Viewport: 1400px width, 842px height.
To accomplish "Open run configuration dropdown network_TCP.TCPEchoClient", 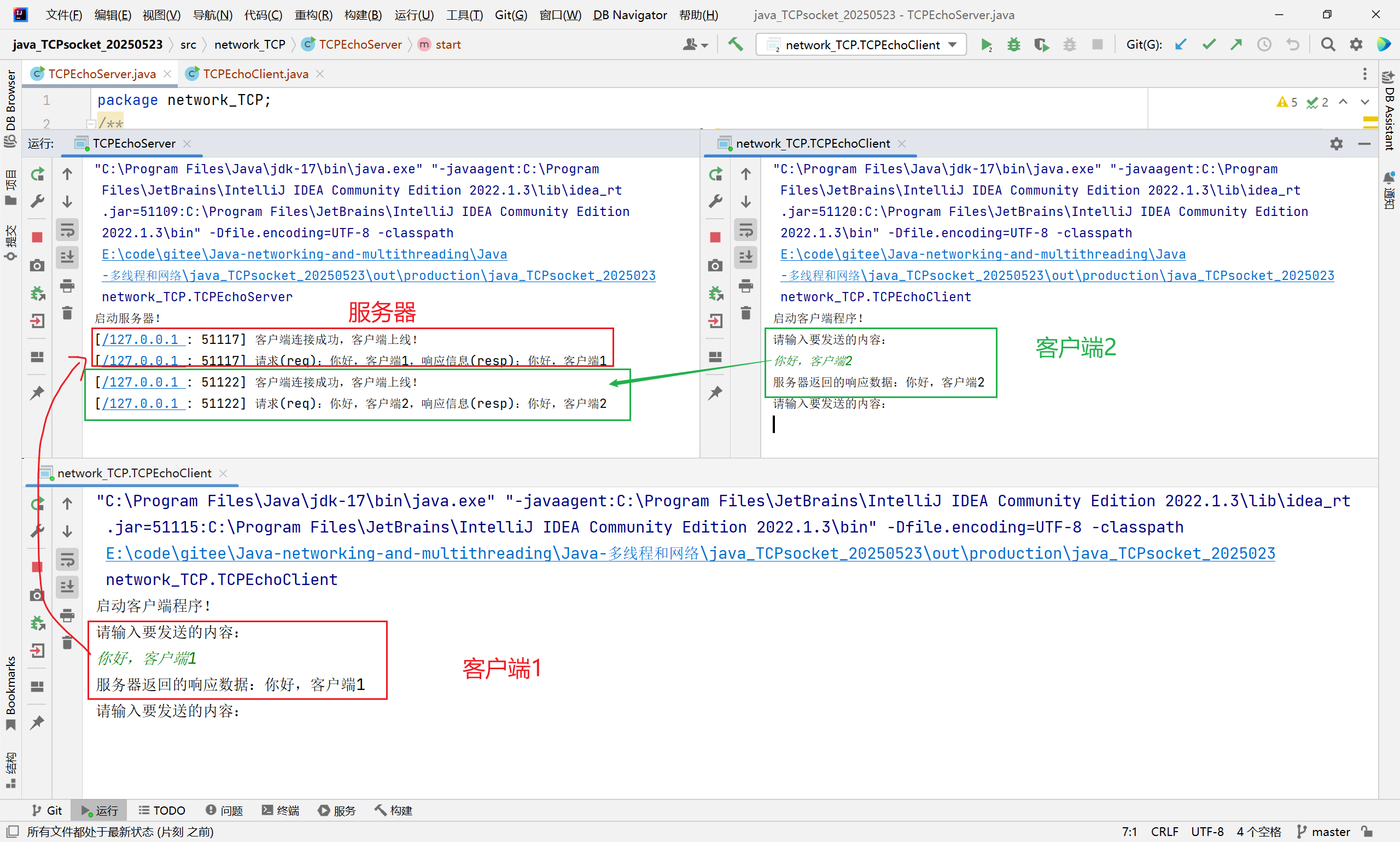I will pos(861,45).
